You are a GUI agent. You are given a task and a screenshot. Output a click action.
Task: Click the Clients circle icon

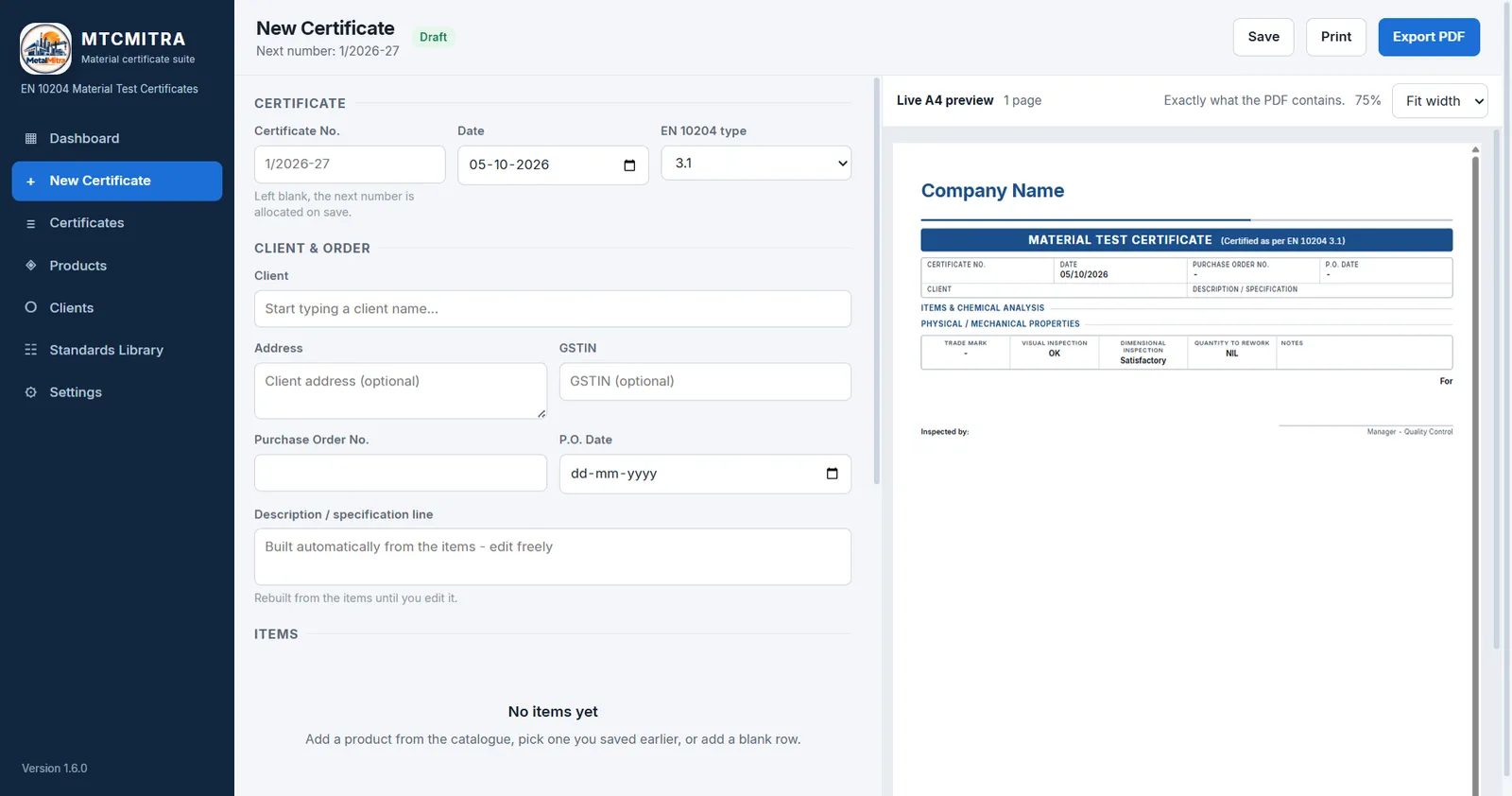click(x=30, y=307)
